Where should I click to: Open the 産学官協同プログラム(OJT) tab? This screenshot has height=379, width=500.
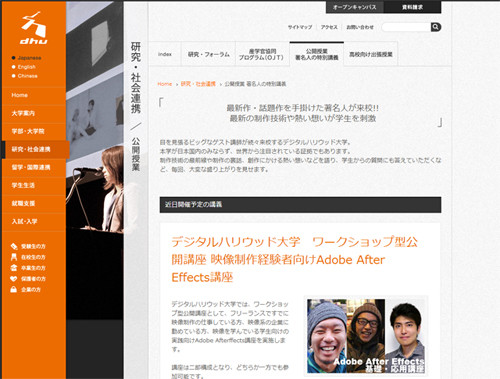(262, 54)
